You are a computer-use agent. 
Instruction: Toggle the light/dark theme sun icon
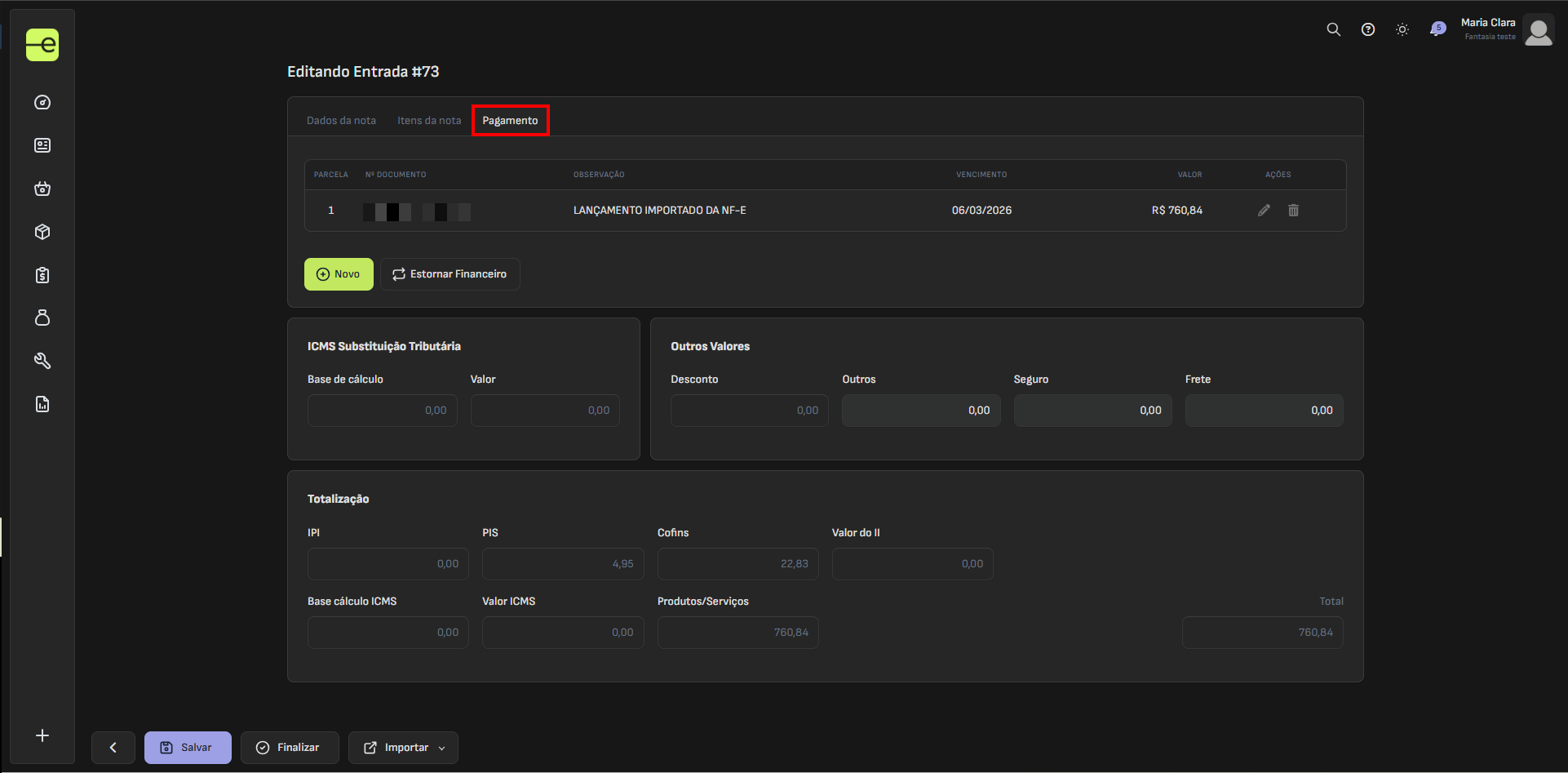(1402, 29)
